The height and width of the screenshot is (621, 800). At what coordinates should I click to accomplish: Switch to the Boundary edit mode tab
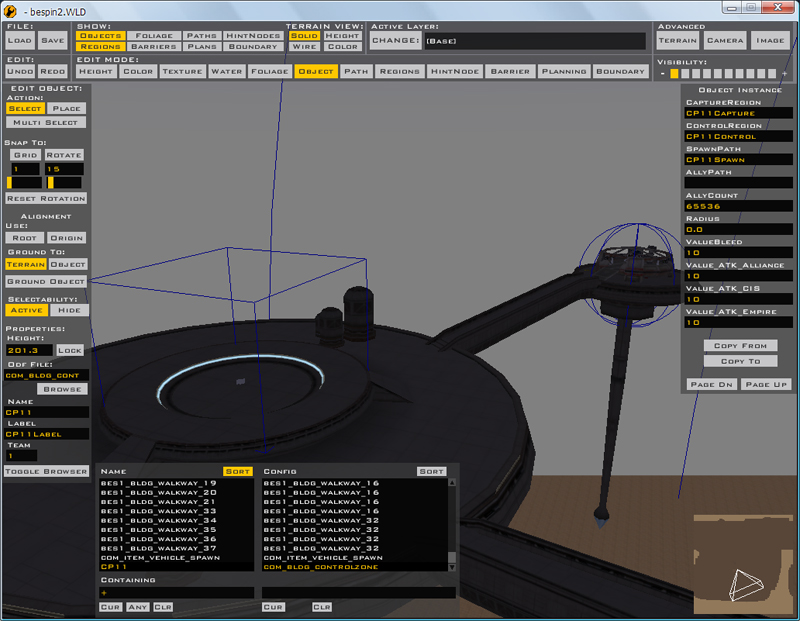[620, 71]
